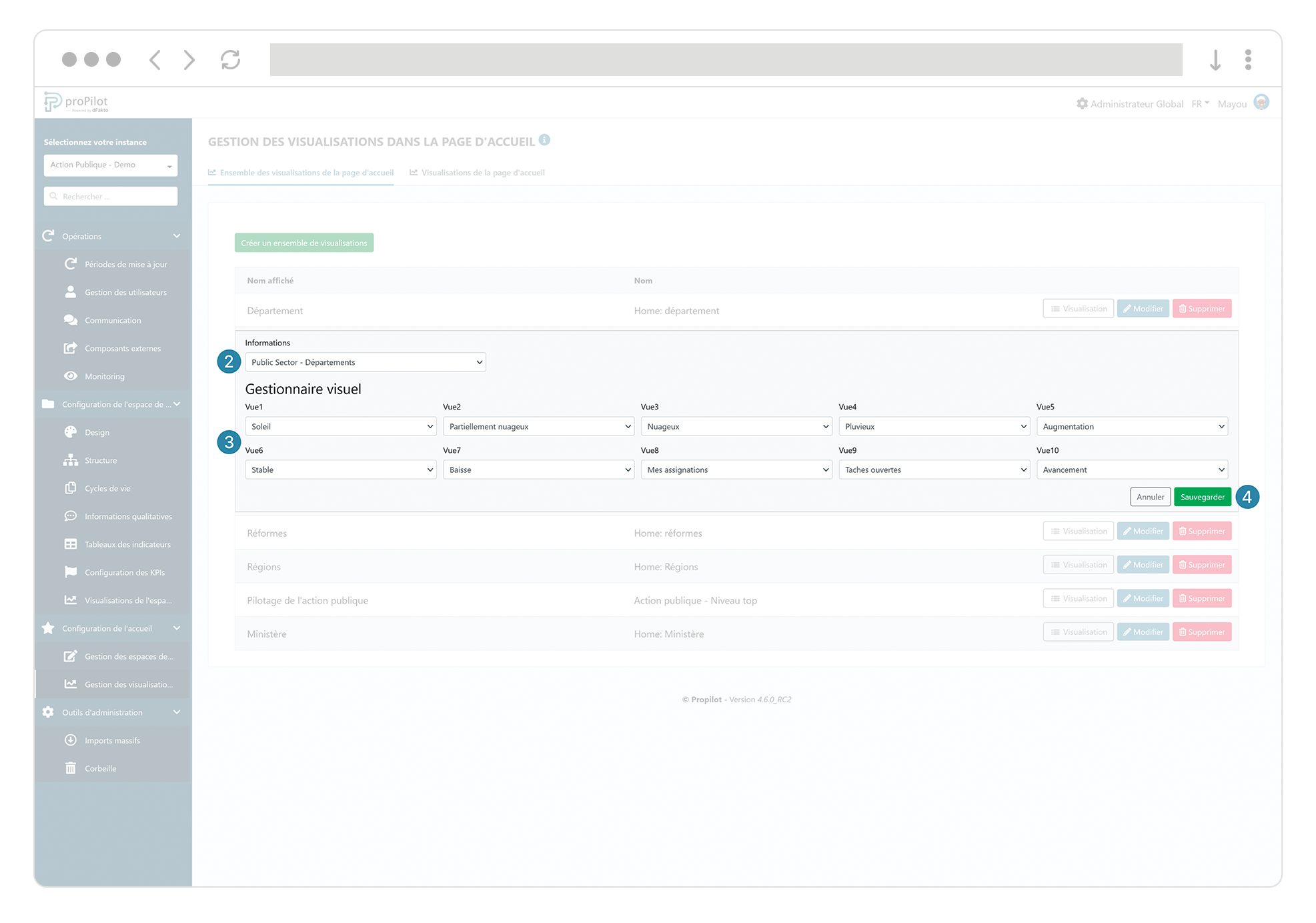Click the green "Sauvegarder" button
Screen dimensions: 1316x923
pyautogui.click(x=1203, y=496)
